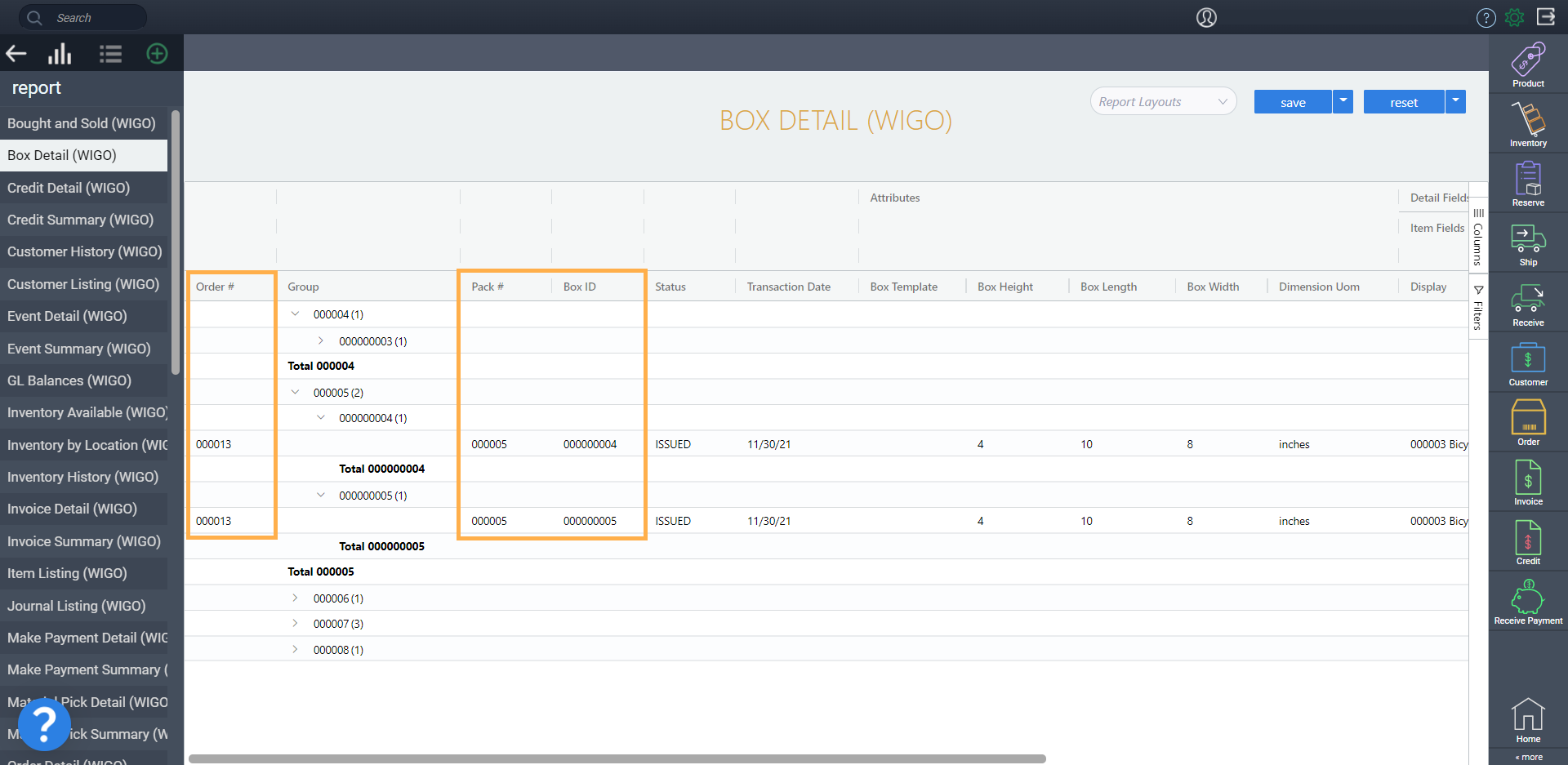Click the reset button

click(1404, 101)
